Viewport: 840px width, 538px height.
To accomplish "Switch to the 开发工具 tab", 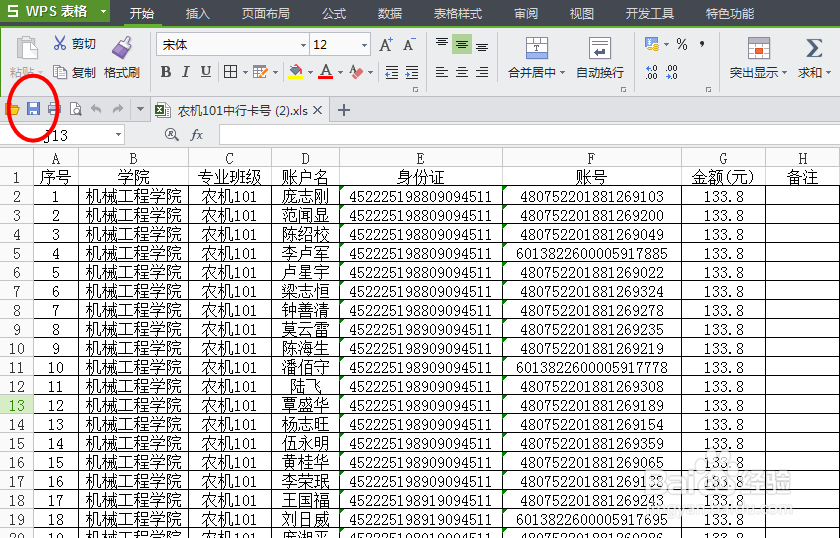I will pos(649,13).
